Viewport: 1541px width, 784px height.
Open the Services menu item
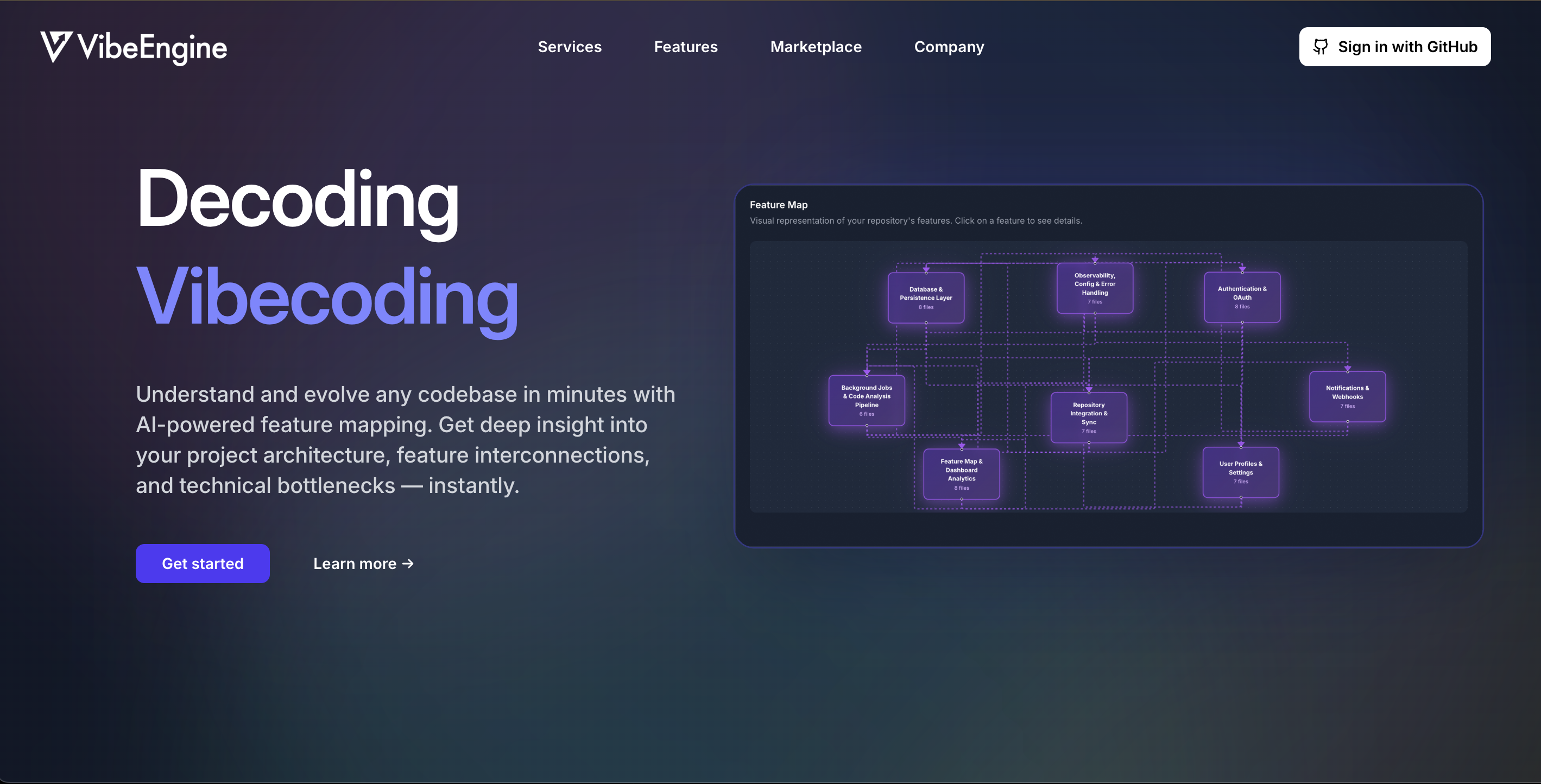pyautogui.click(x=569, y=47)
